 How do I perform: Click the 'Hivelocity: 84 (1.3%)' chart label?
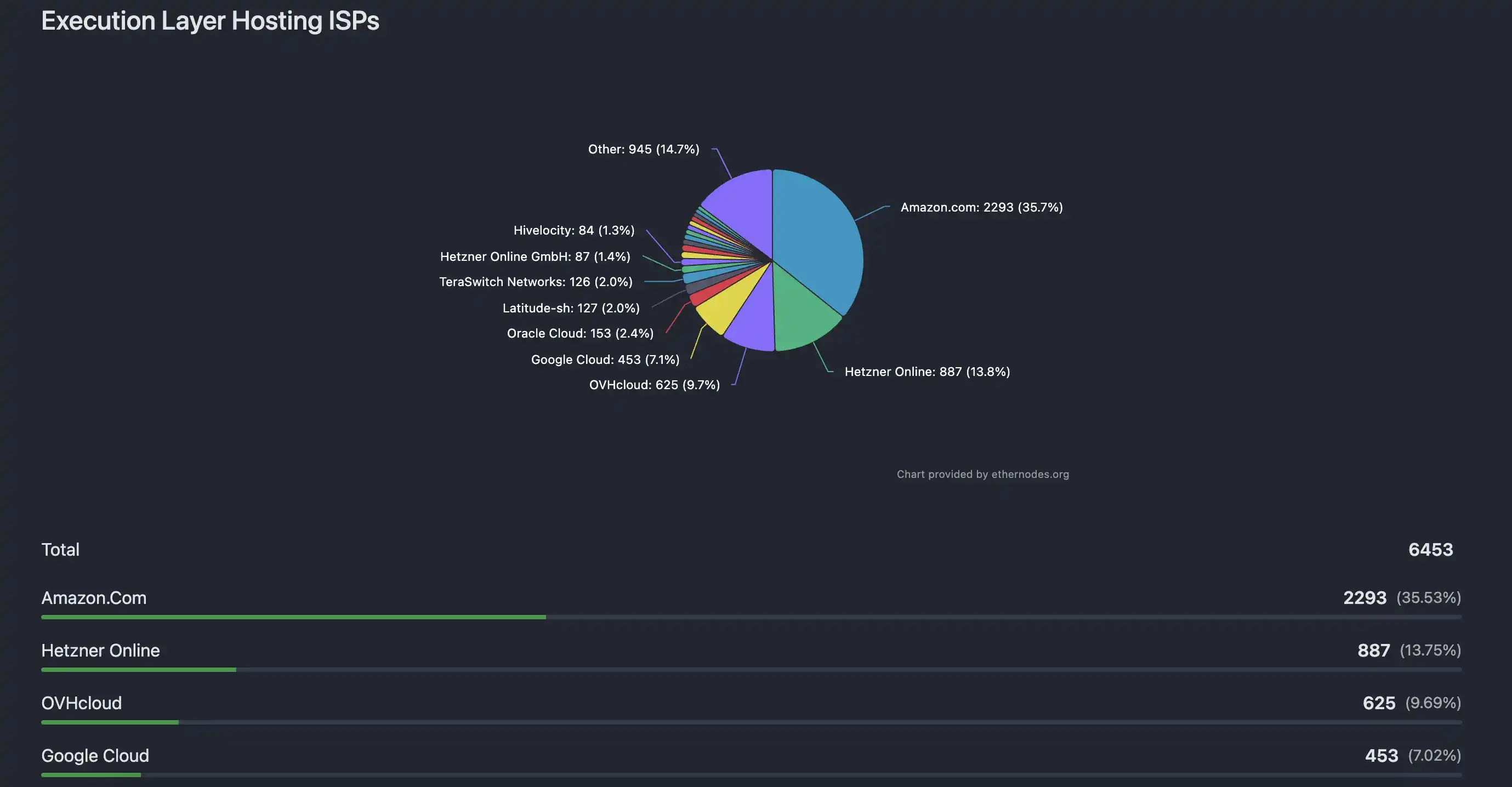tap(573, 230)
